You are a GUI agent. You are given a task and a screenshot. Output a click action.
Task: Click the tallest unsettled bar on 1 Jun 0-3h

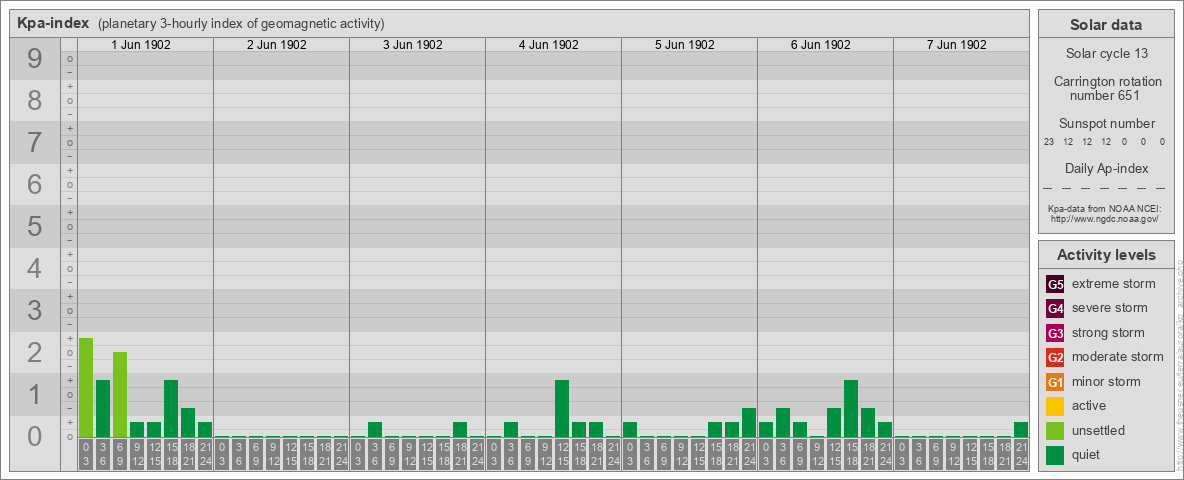point(86,387)
